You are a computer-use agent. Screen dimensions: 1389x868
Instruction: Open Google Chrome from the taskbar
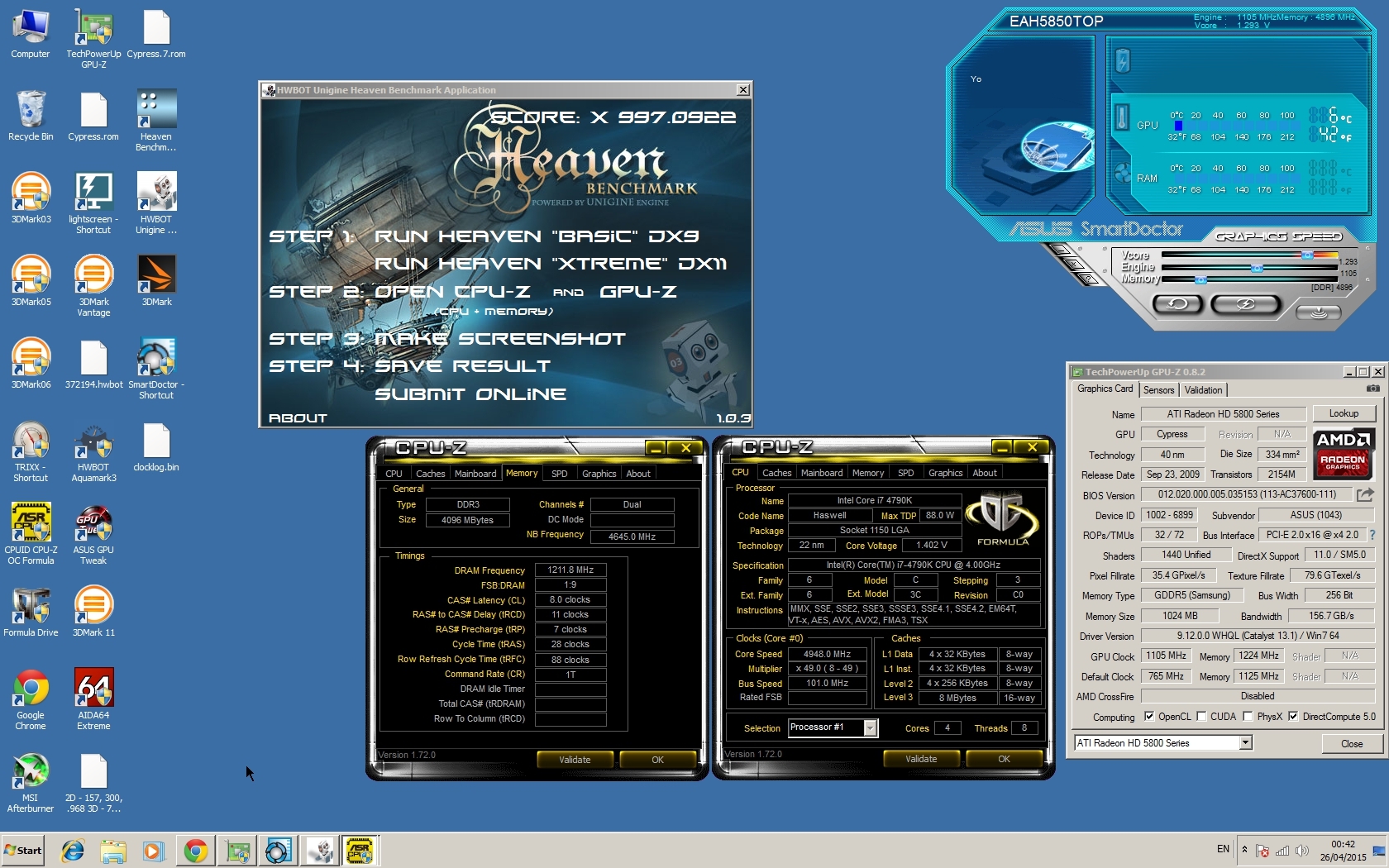(x=196, y=850)
